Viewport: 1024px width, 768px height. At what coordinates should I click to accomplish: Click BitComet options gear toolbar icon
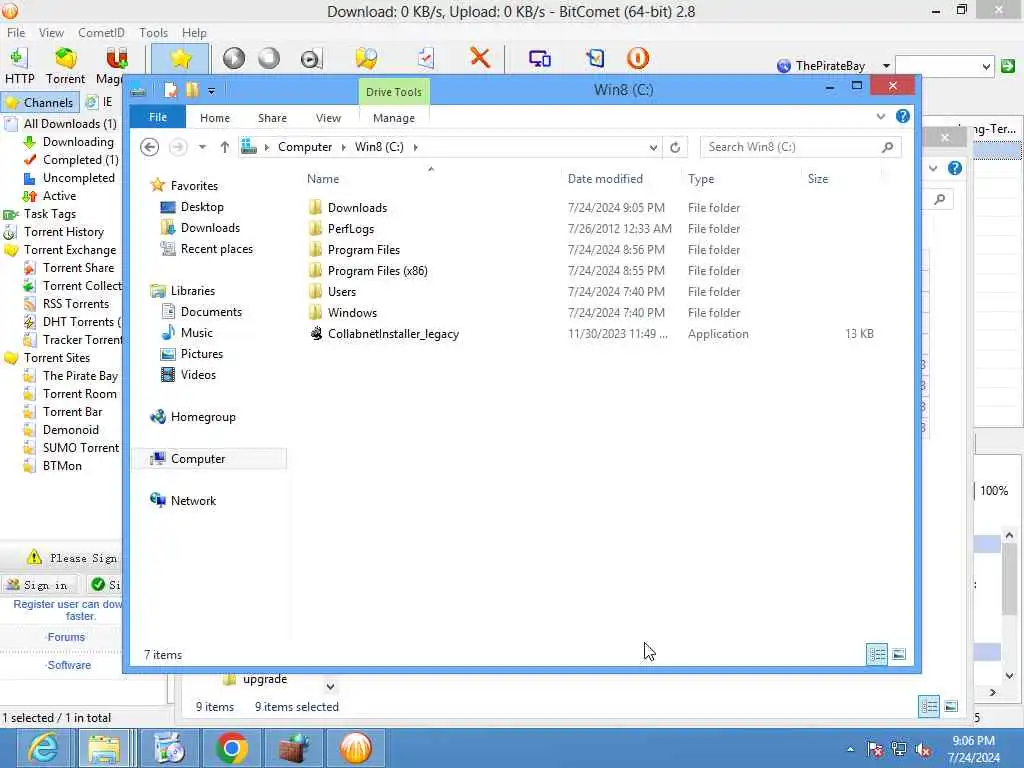(595, 58)
